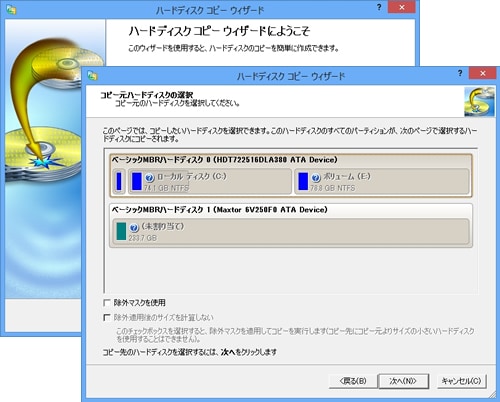
Task: Click the blue color block of Local Disk (C:)
Action: point(137,181)
